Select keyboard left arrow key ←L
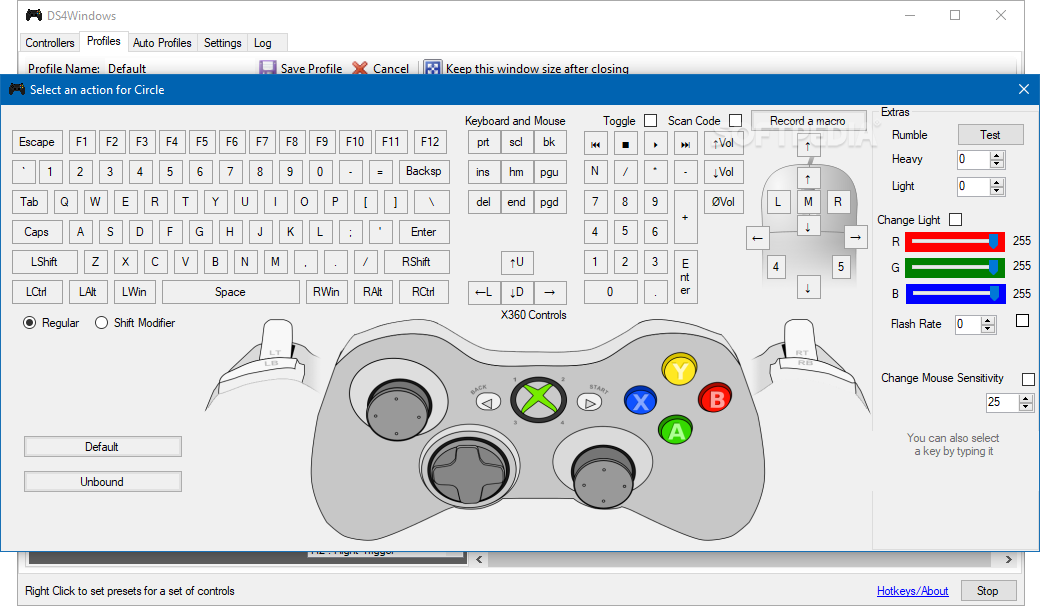The width and height of the screenshot is (1040, 606). point(484,292)
